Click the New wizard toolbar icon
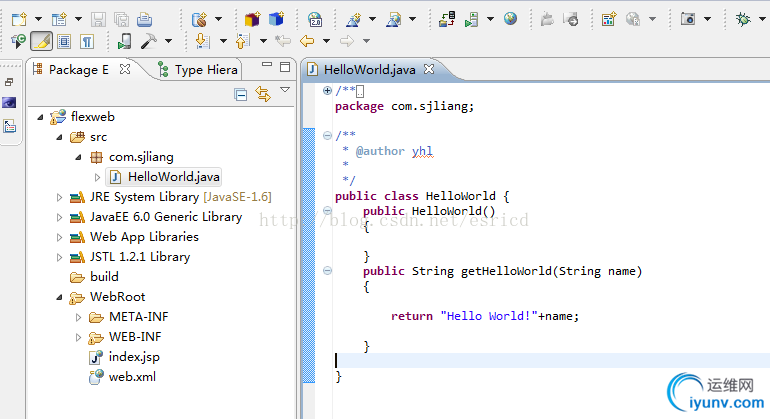This screenshot has height=419, width=770. pyautogui.click(x=19, y=19)
